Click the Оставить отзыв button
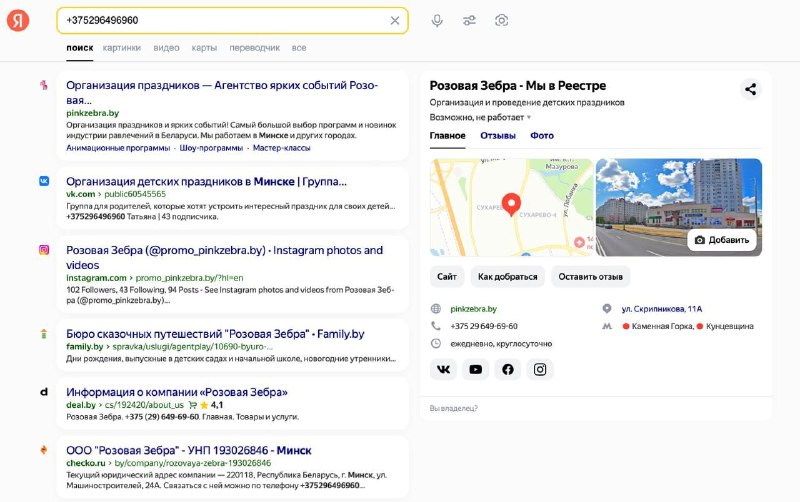 (x=590, y=277)
